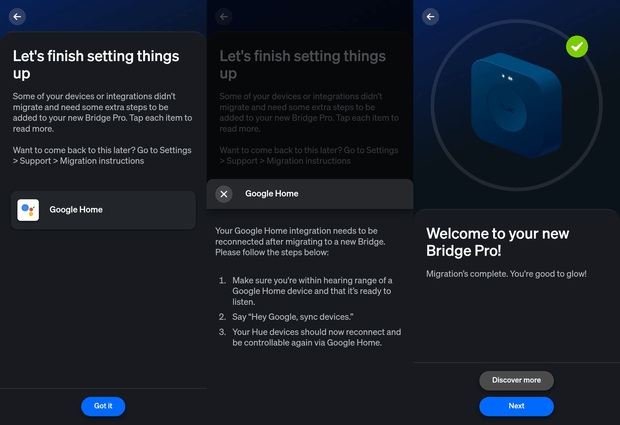620x425 pixels.
Task: Select step 3 about Hue devices reconnecting
Action: (x=316, y=337)
